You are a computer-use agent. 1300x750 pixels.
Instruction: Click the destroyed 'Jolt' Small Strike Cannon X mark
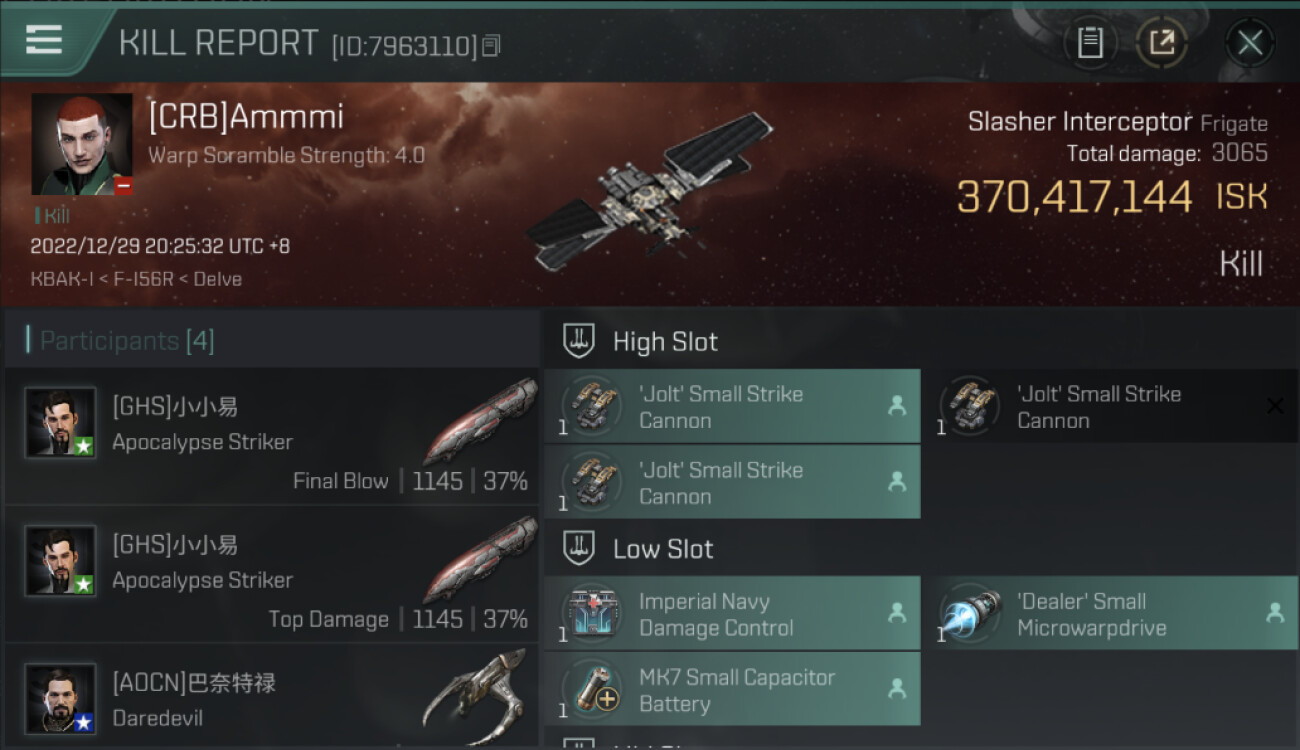[1275, 406]
